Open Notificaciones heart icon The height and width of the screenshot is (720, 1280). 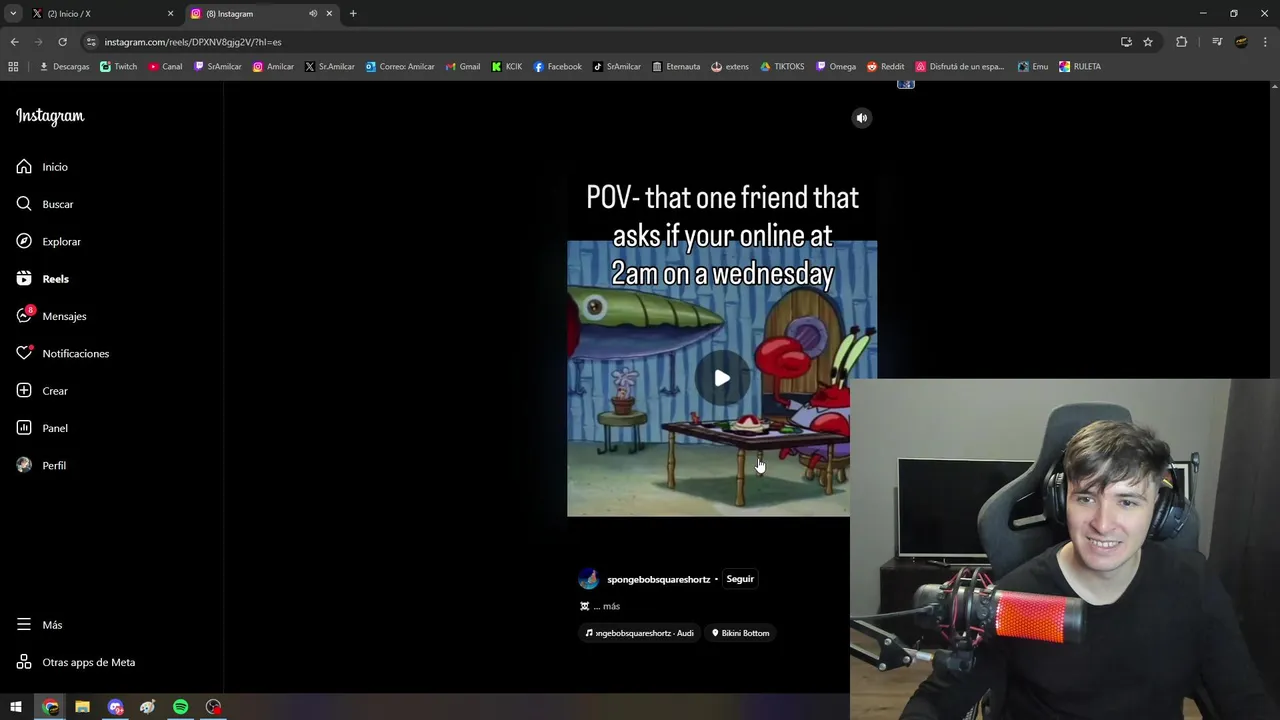pyautogui.click(x=25, y=353)
